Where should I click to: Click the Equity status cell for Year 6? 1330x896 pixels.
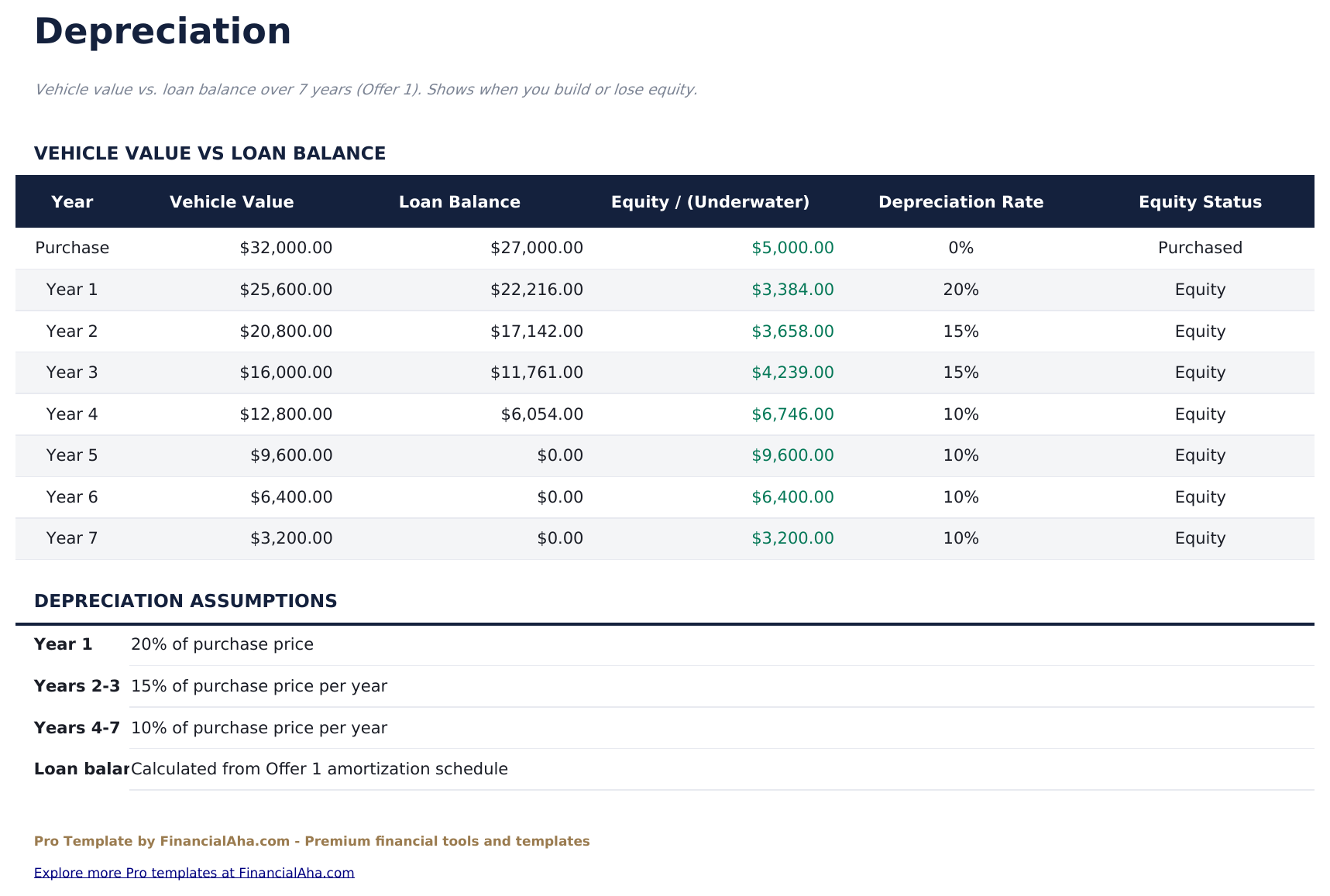1199,496
